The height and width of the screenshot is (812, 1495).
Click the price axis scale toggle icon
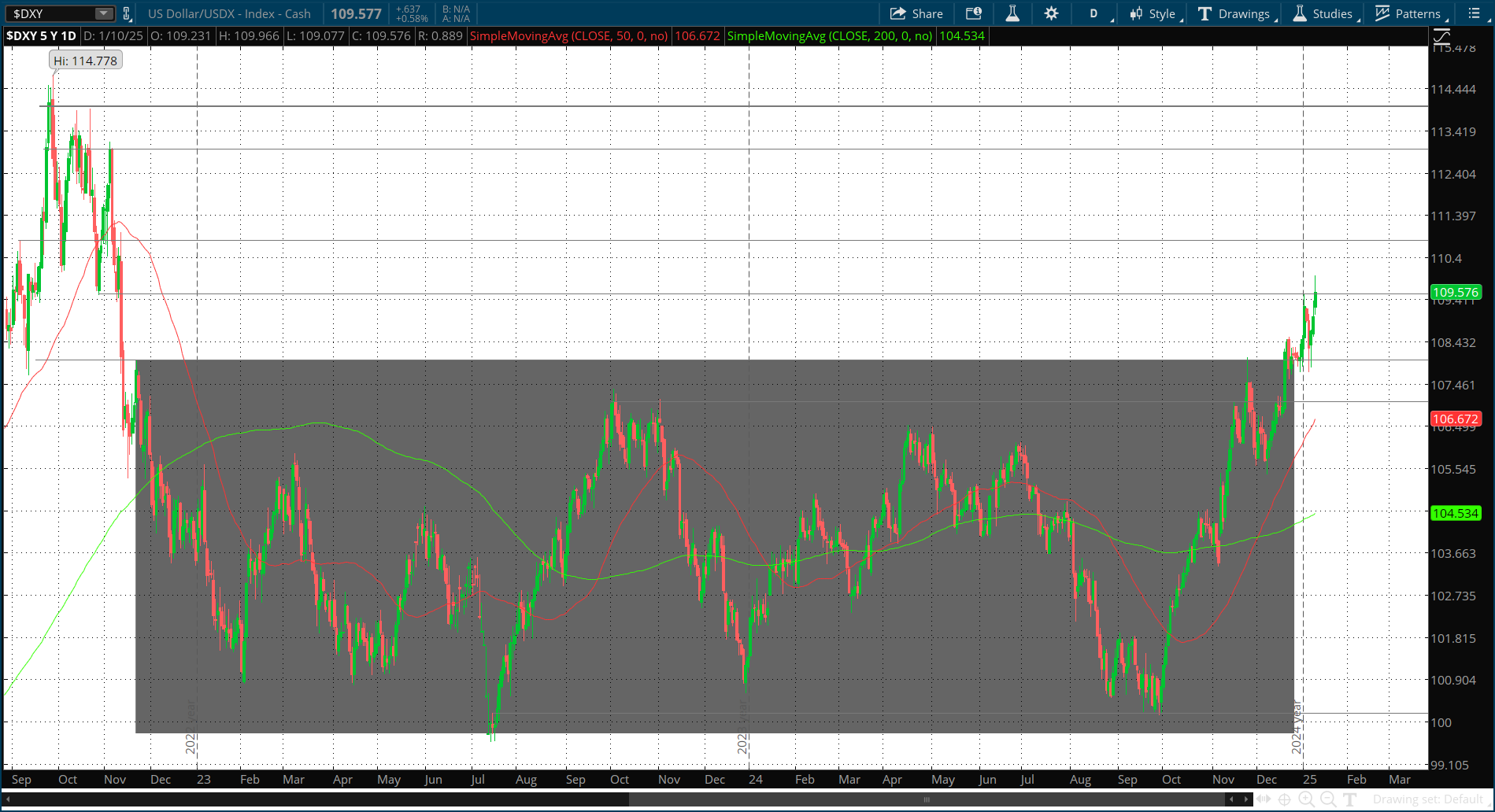pos(1441,36)
